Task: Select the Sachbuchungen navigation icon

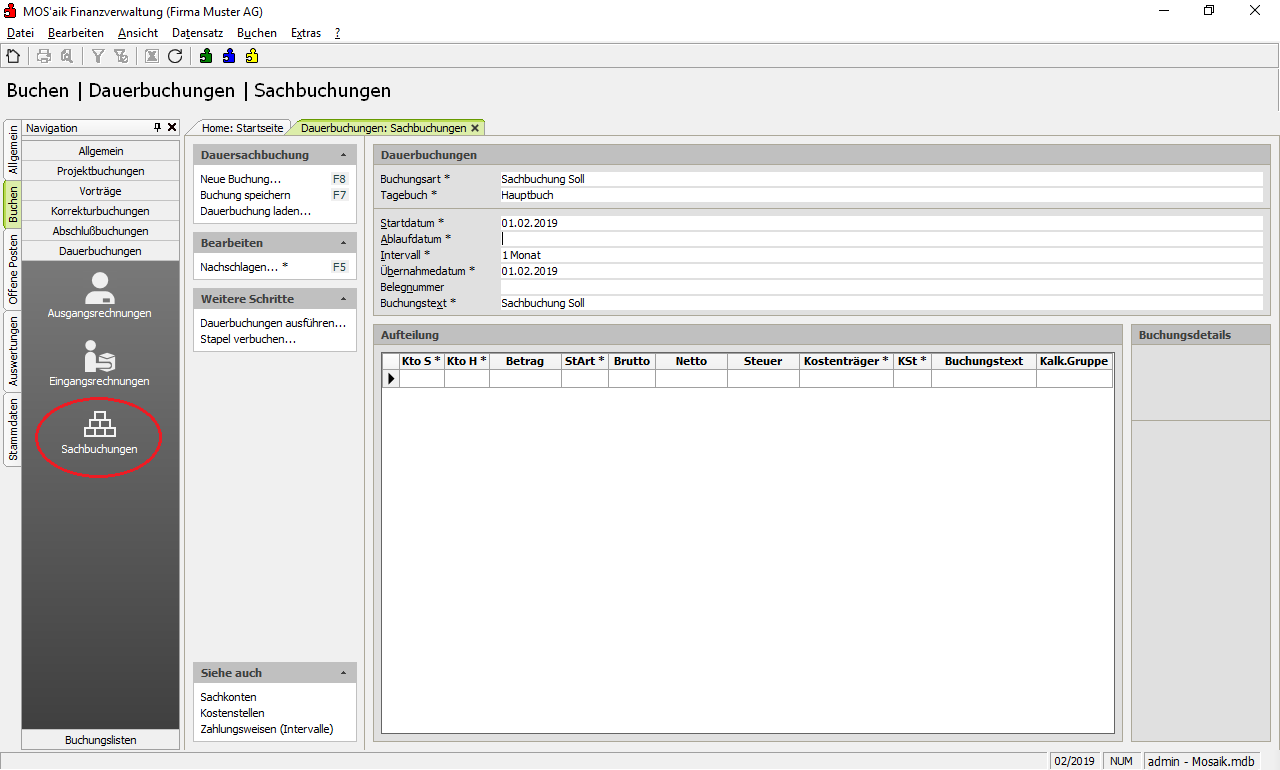Action: point(99,432)
